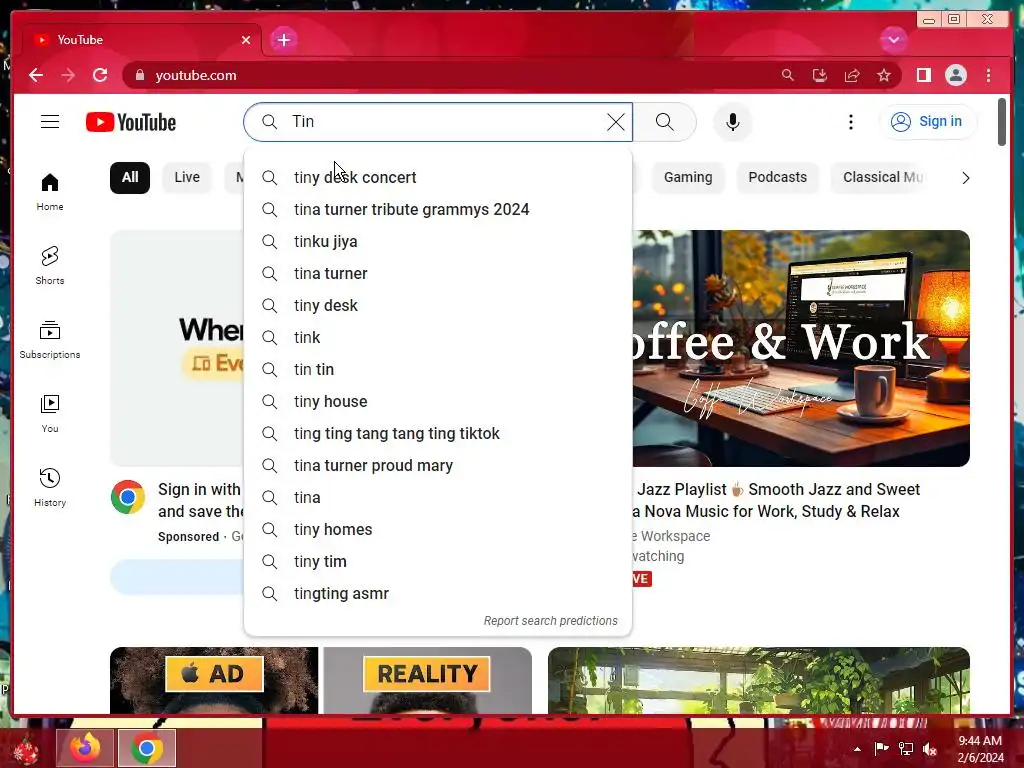The image size is (1024, 768).
Task: Open the clock showing 9:44 AM
Action: point(980,749)
